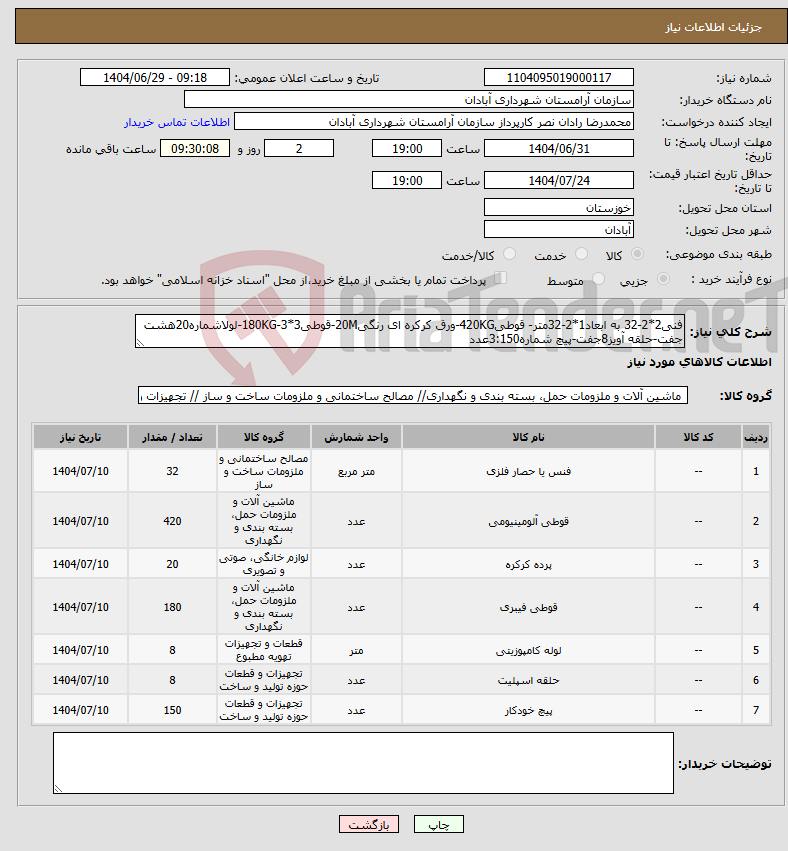The width and height of the screenshot is (788, 851).
Task: Click the remaining days field showing 2
Action: (298, 148)
